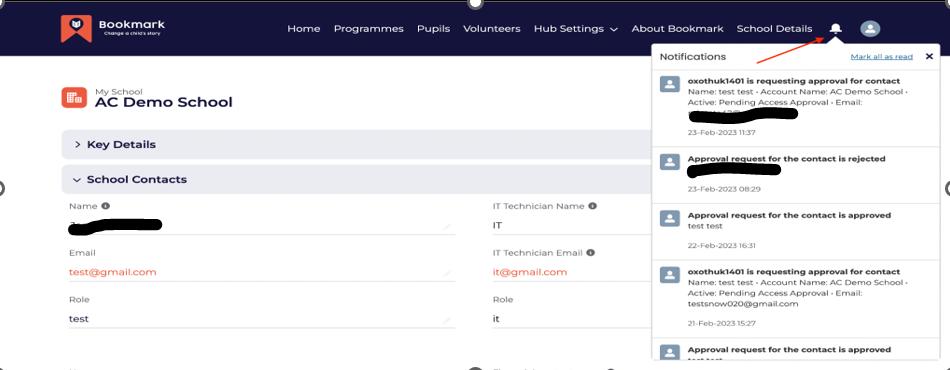
Task: Close the Notifications panel
Action: click(929, 56)
